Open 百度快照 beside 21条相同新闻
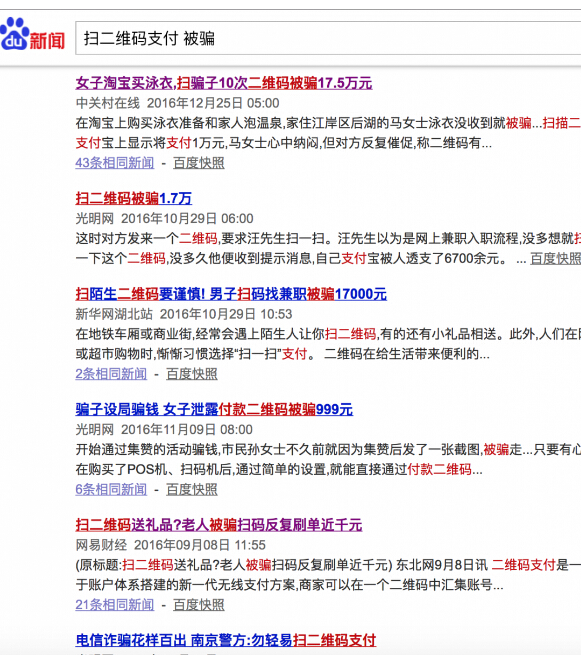 (199, 605)
